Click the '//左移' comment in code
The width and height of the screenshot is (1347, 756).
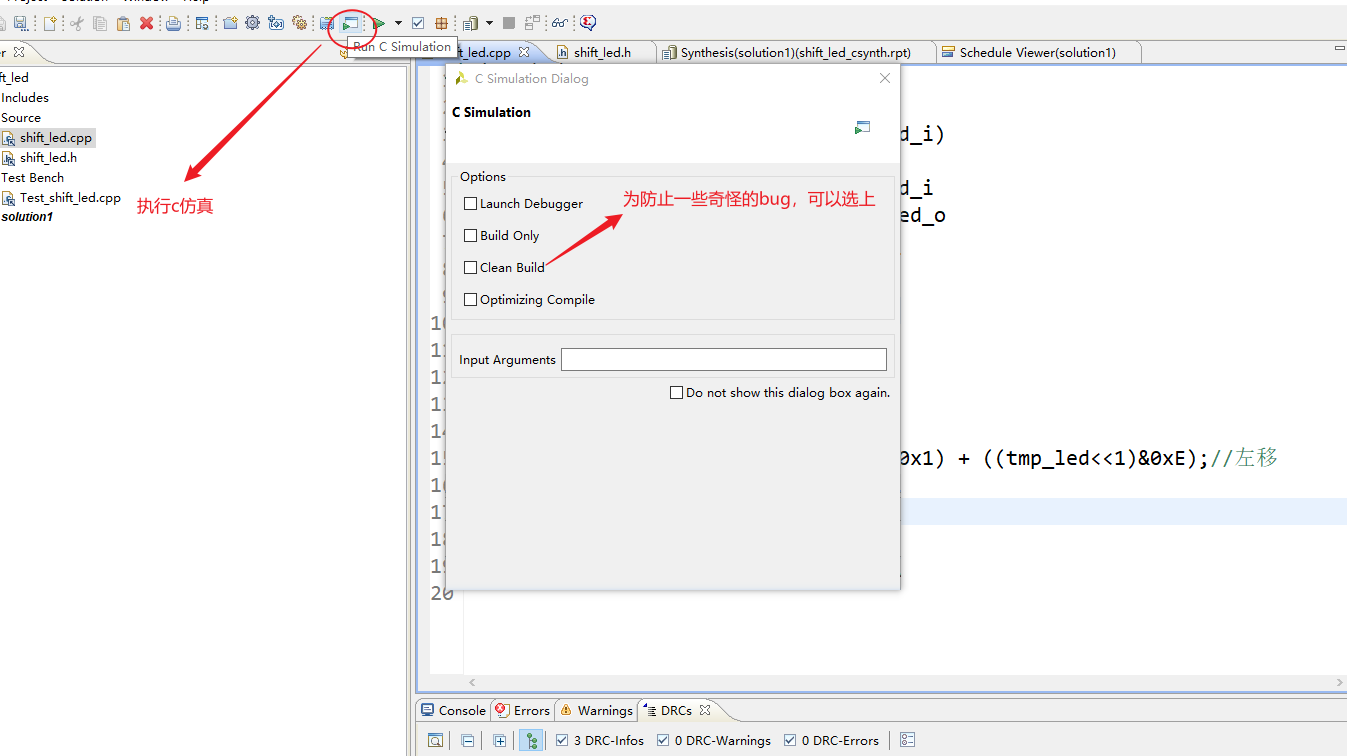[1244, 458]
